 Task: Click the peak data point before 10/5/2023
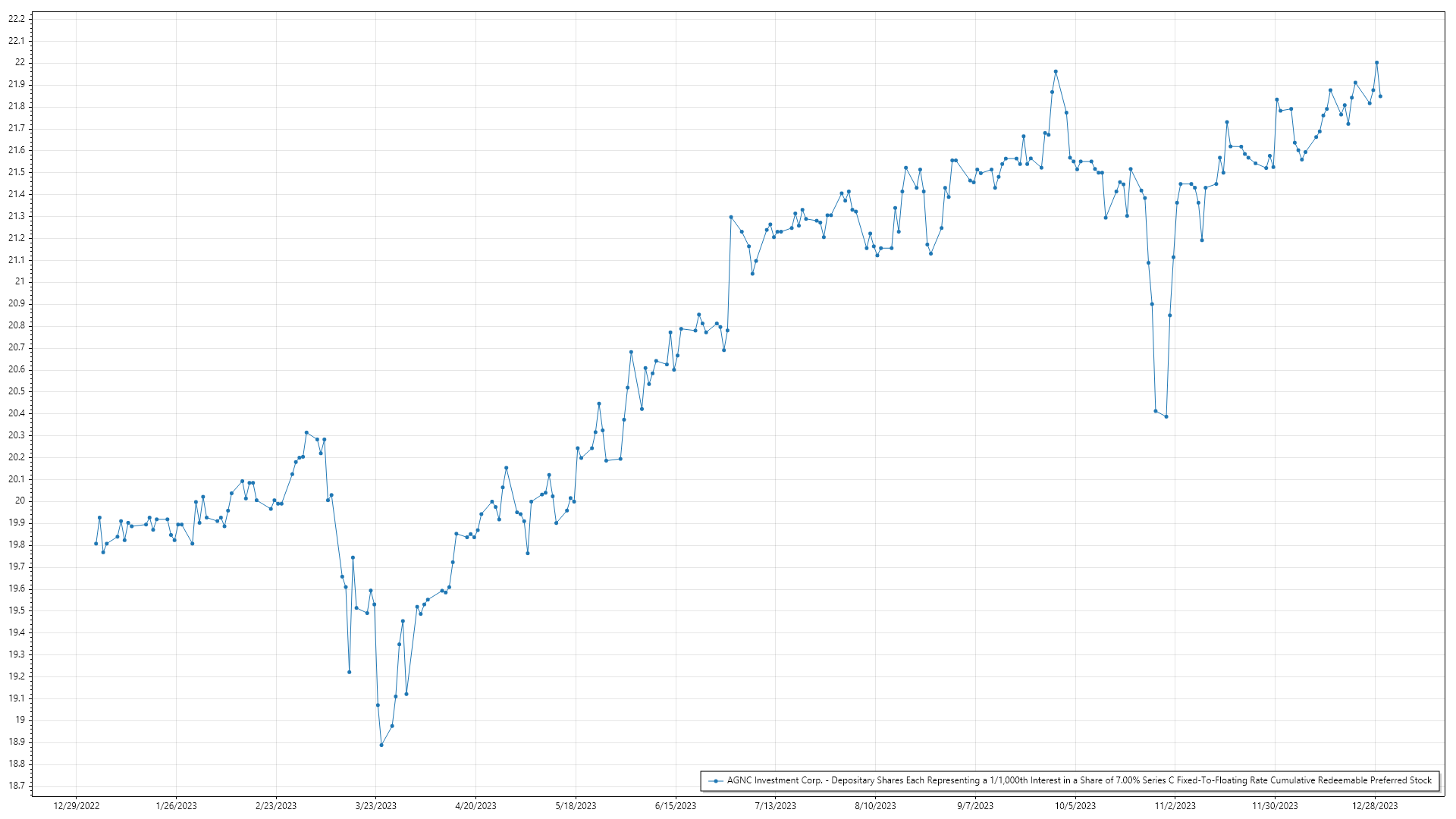[1056, 72]
